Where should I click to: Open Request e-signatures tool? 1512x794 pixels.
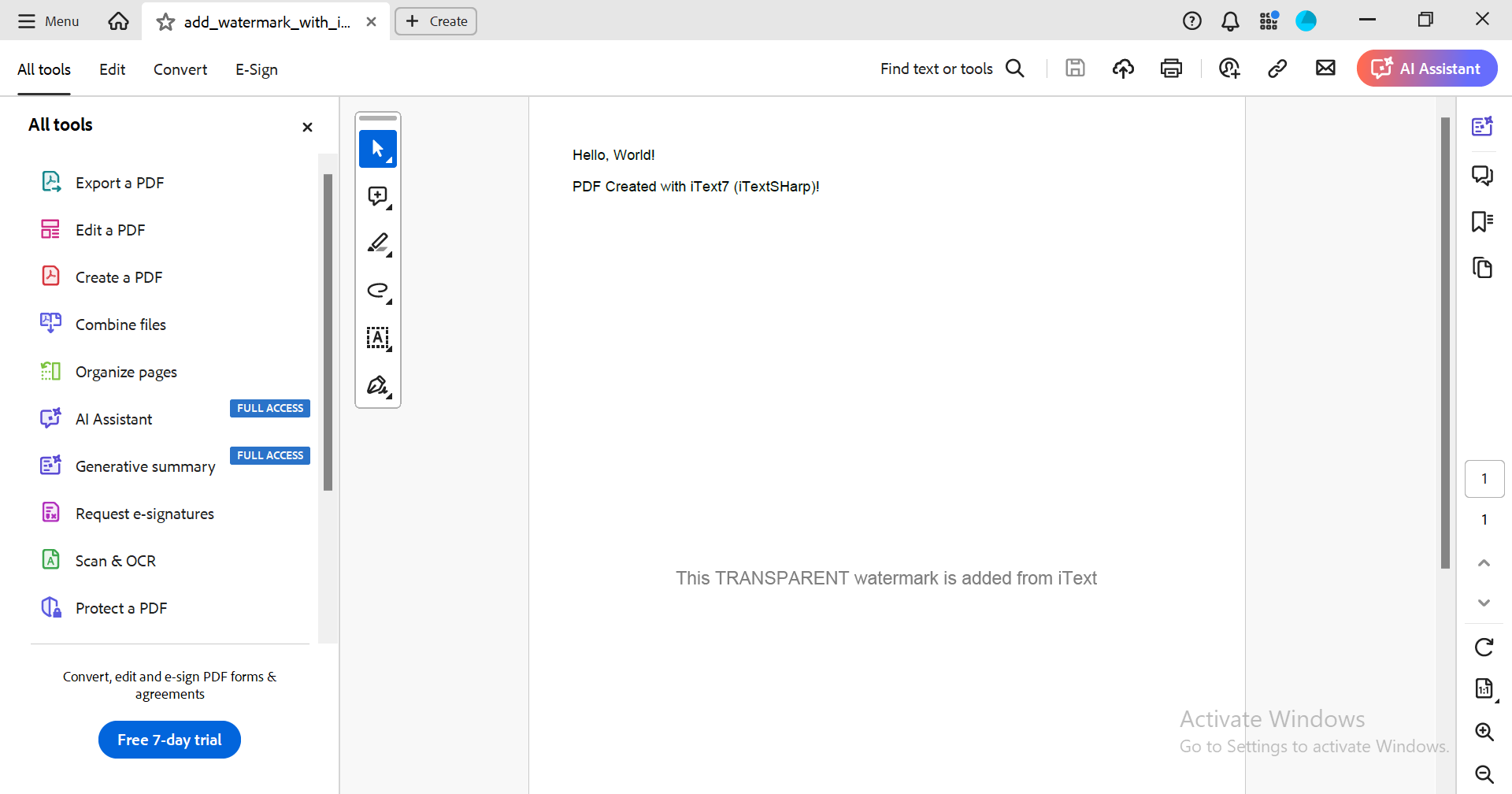[x=127, y=513]
